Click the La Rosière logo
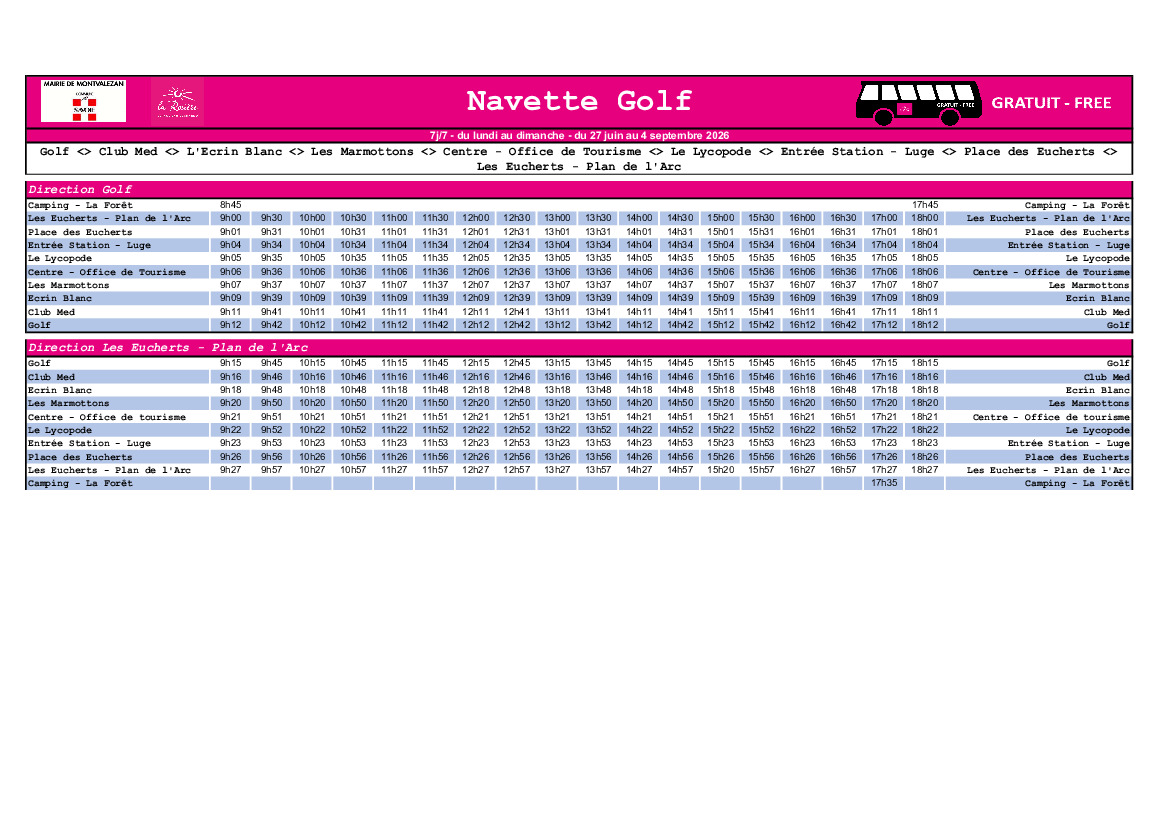This screenshot has width=1169, height=827. coord(177,101)
